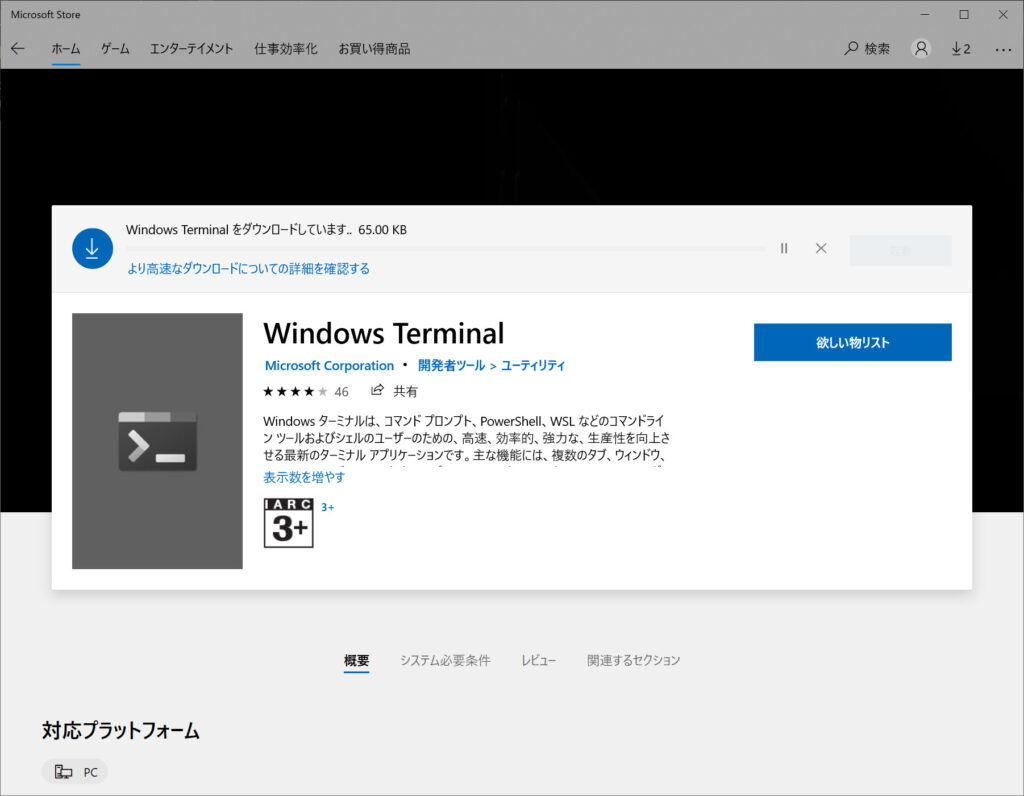Go to the 仕事効率化 tab
Screen dimensions: 1024x796
pos(285,49)
